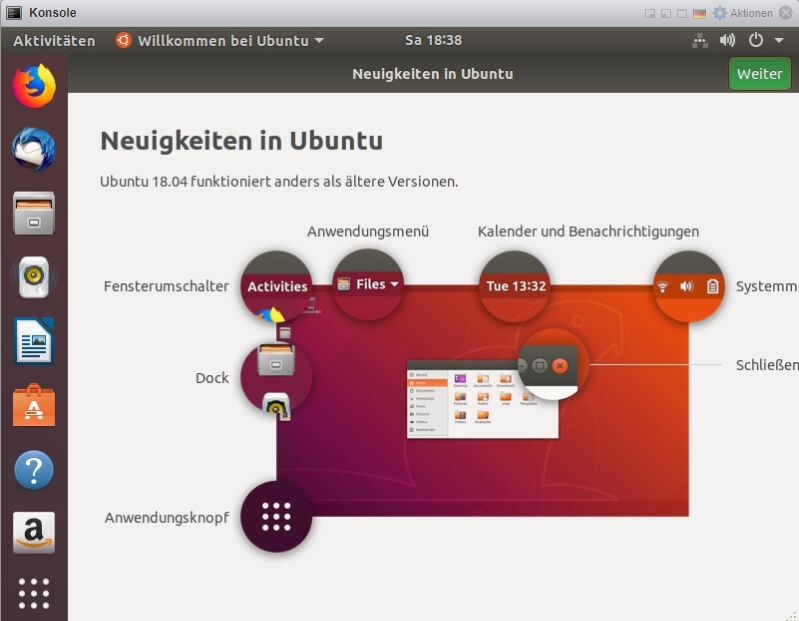Image resolution: width=799 pixels, height=621 pixels.
Task: Click the nine-dot app grid bubble in illustration
Action: pyautogui.click(x=276, y=517)
